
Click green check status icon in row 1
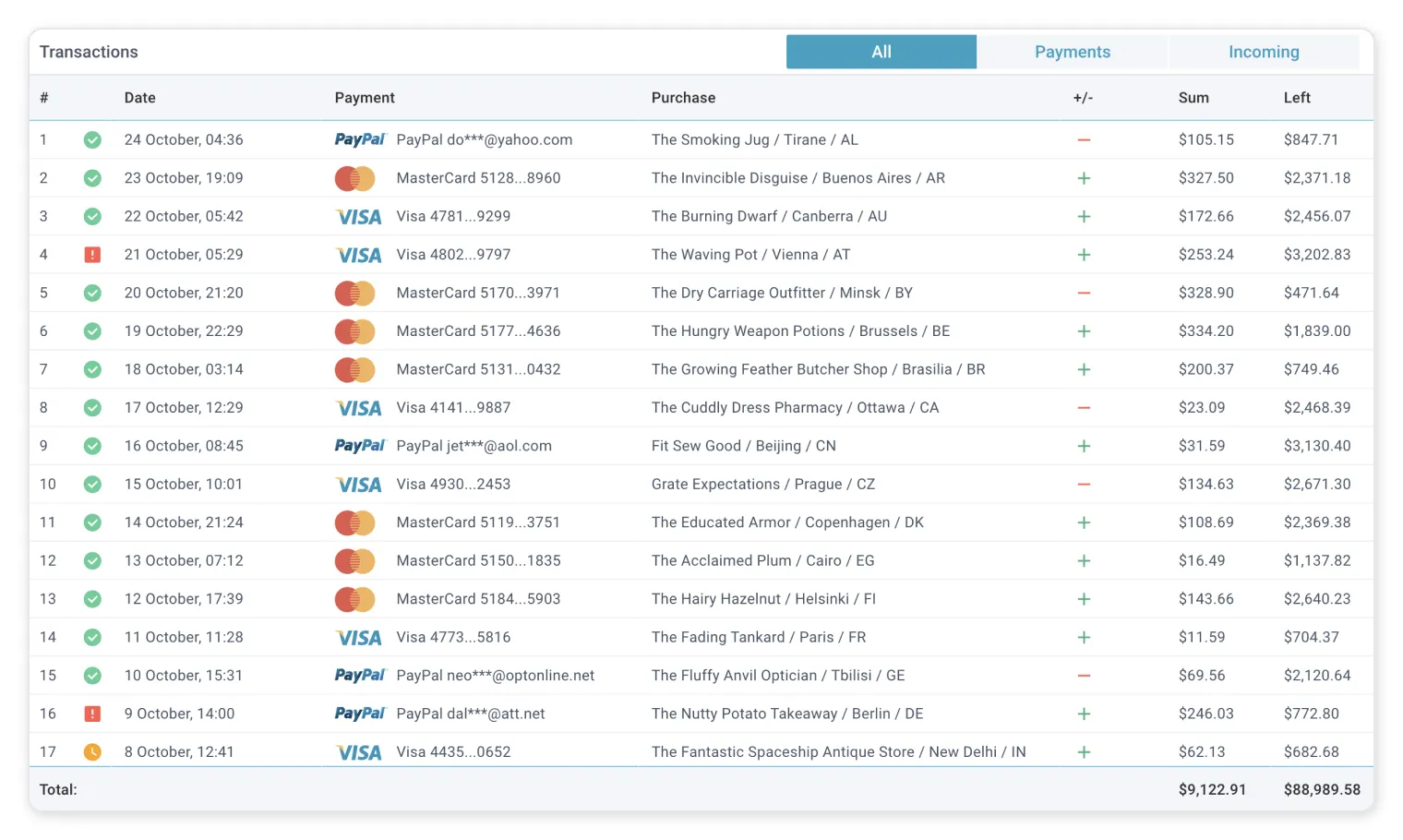click(x=92, y=140)
